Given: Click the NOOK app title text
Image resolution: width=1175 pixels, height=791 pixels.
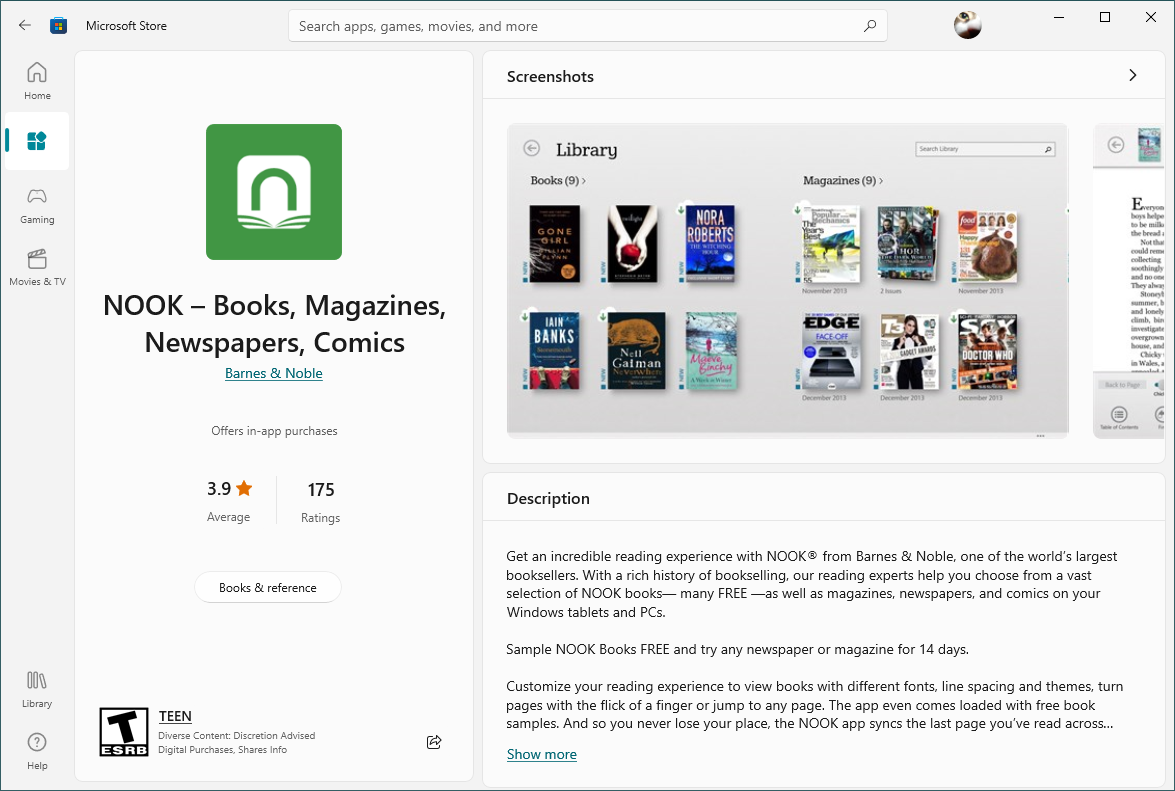Looking at the screenshot, I should pos(274,324).
